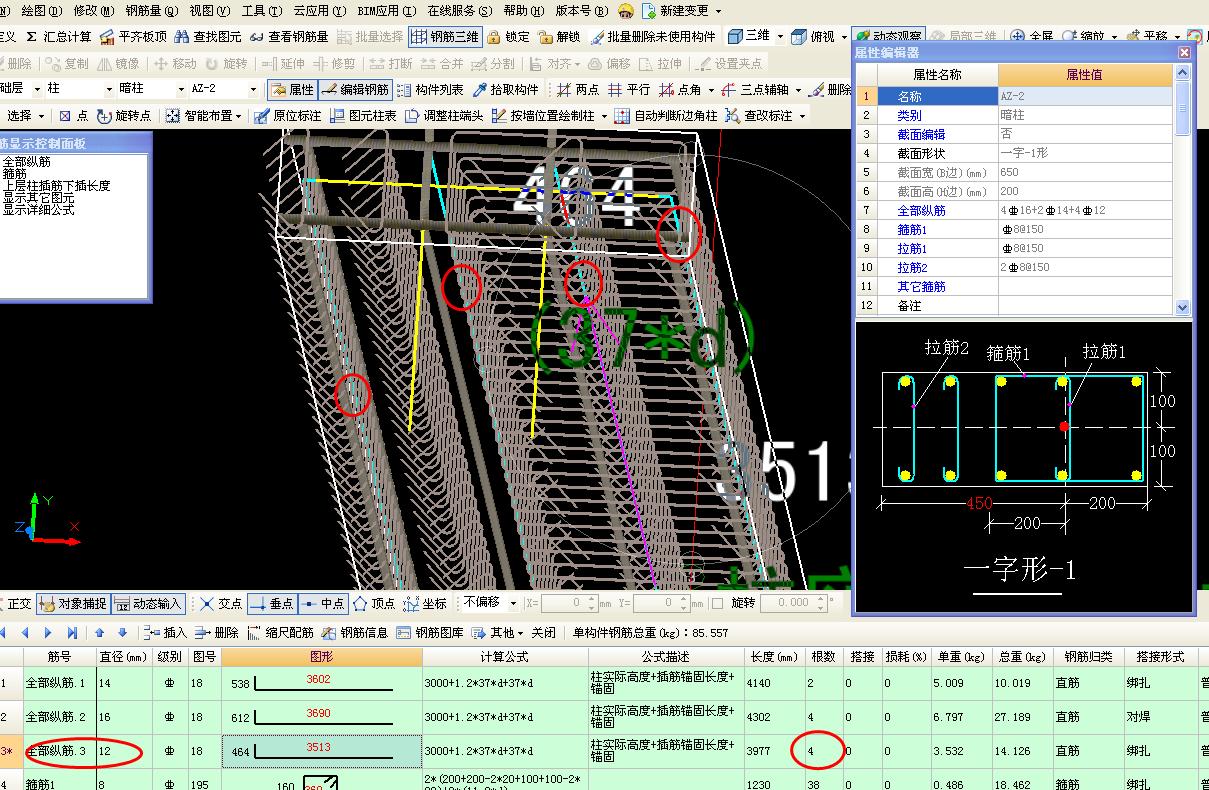Open the 查改标注 check annotation tool
The width and height of the screenshot is (1209, 790).
point(759,116)
